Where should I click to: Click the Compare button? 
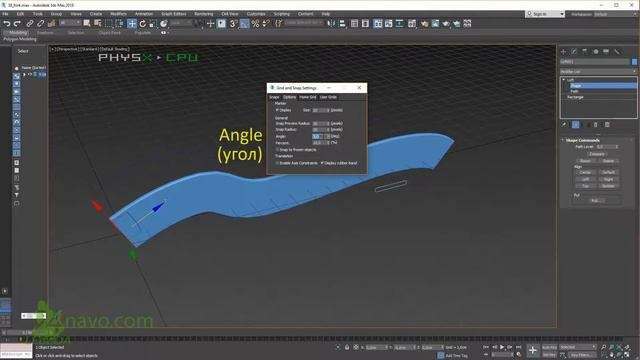(x=597, y=154)
